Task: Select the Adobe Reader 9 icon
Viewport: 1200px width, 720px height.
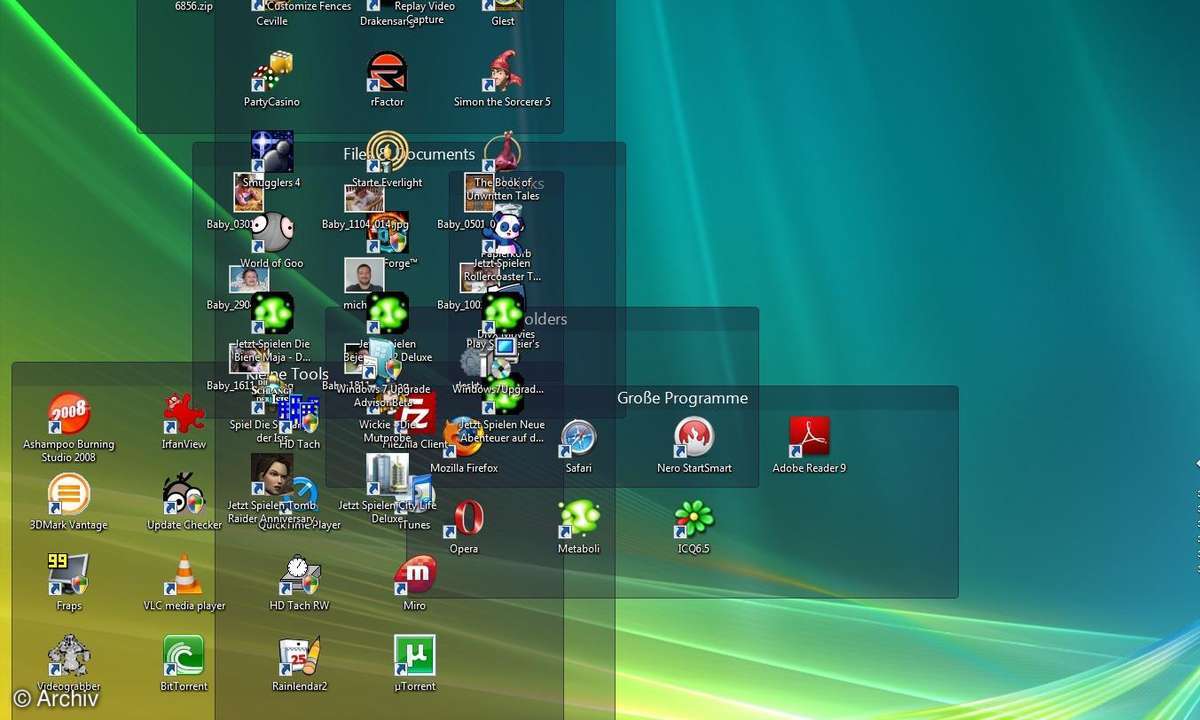Action: (809, 437)
